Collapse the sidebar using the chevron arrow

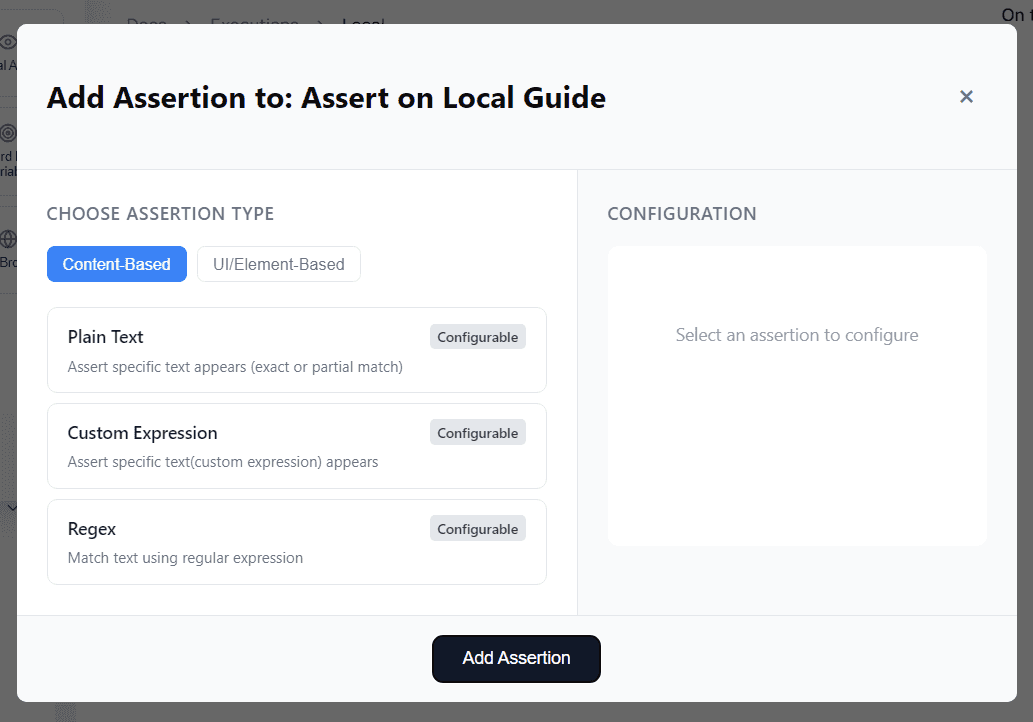tap(12, 507)
